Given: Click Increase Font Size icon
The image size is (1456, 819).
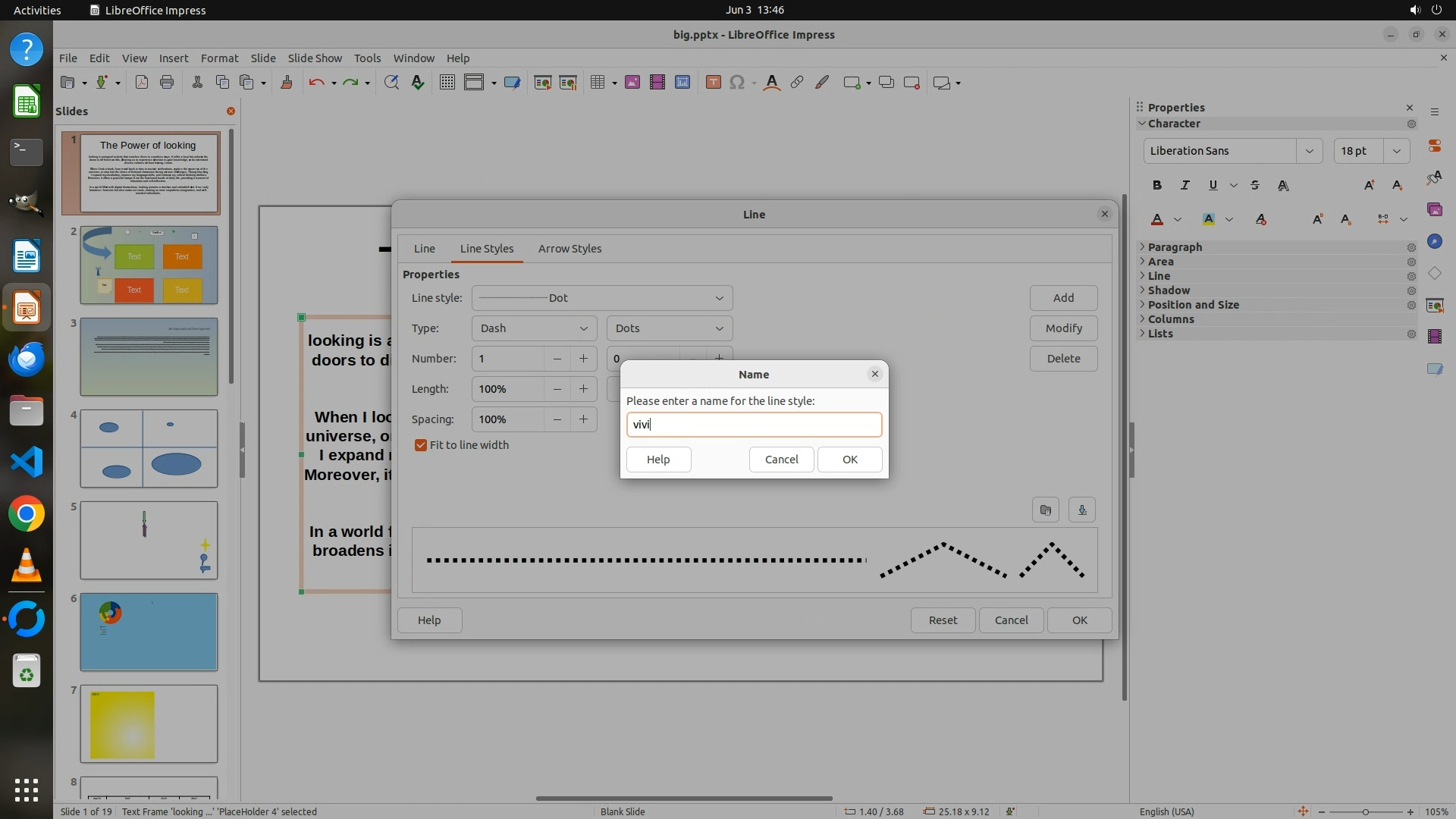Looking at the screenshot, I should [1369, 185].
